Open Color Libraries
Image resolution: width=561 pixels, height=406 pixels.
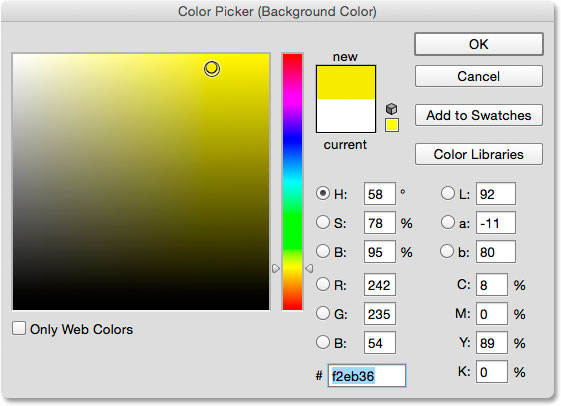[x=479, y=154]
